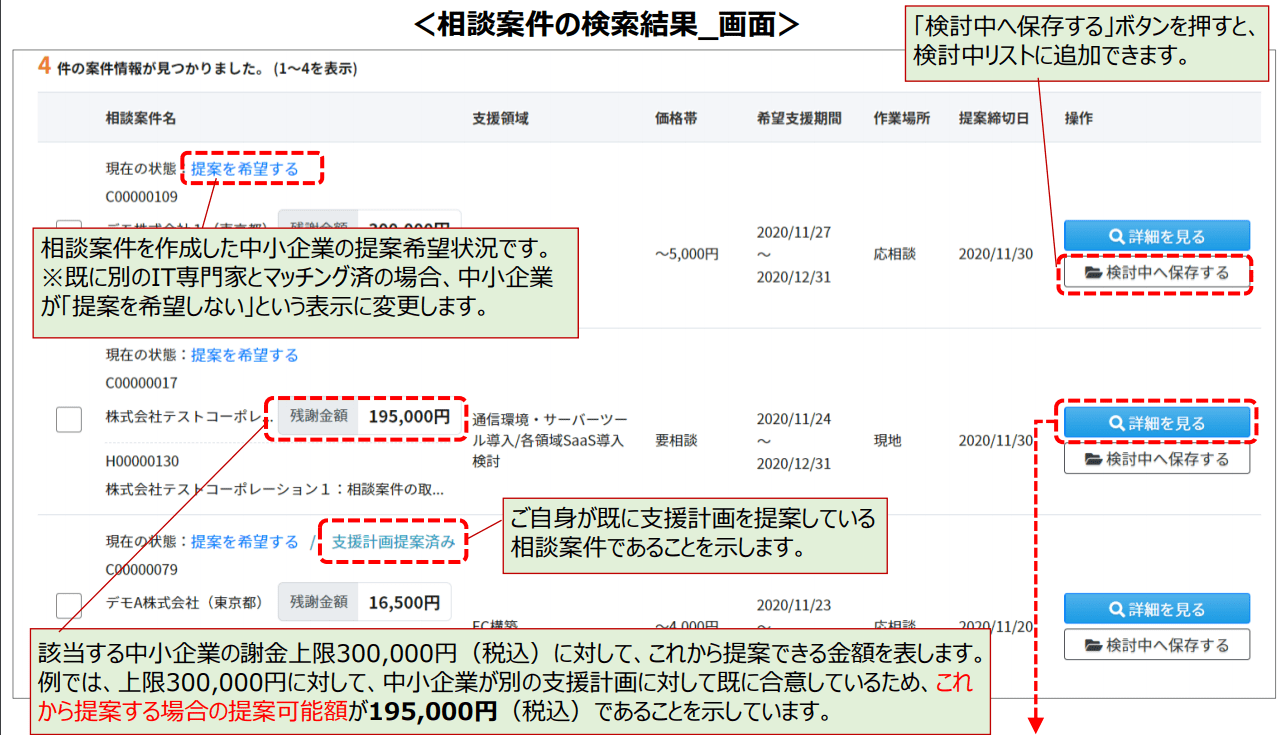Click the 2020/11/23 start date
This screenshot has height=735, width=1281.
pyautogui.click(x=794, y=604)
